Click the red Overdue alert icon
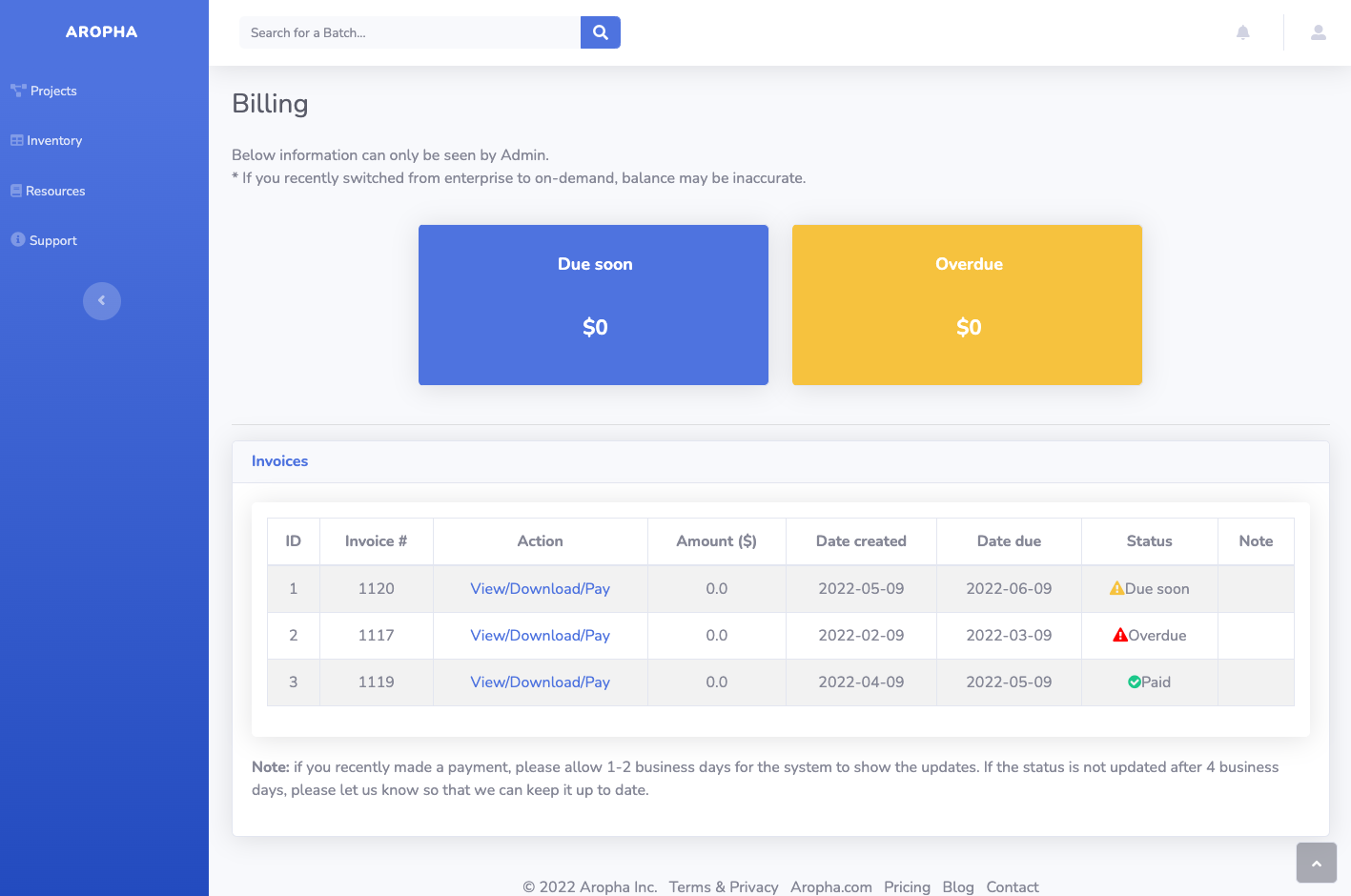1351x896 pixels. tap(1120, 635)
